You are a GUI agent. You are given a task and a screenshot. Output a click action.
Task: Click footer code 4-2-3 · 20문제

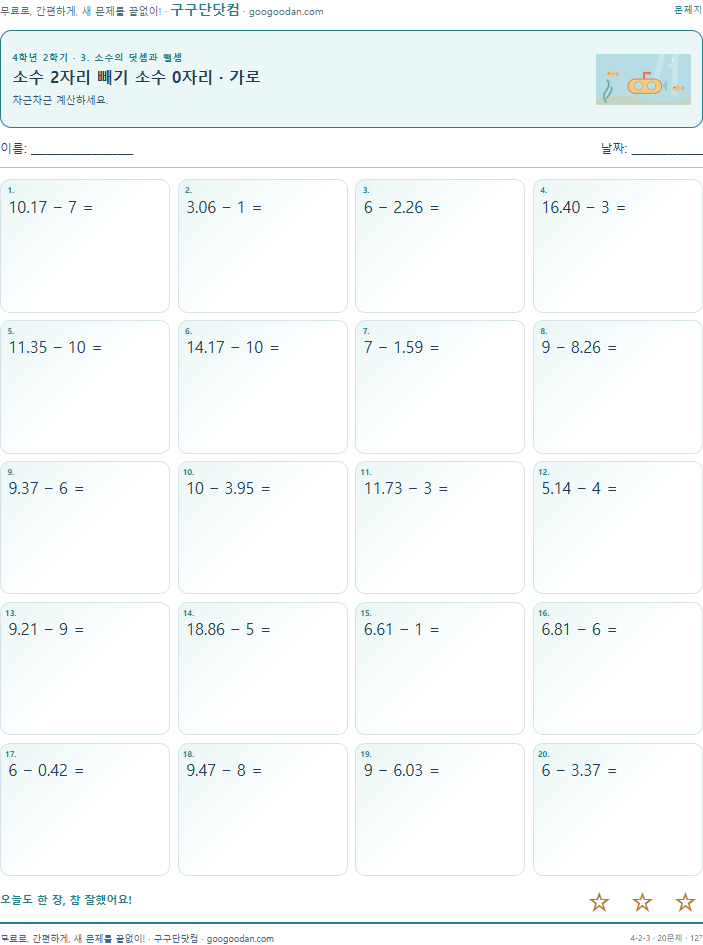[656, 938]
